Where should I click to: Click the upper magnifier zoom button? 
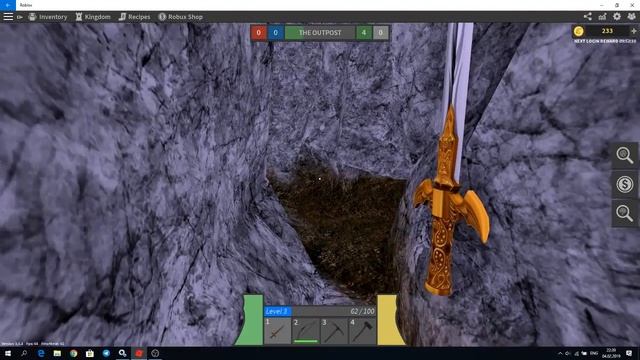[625, 155]
